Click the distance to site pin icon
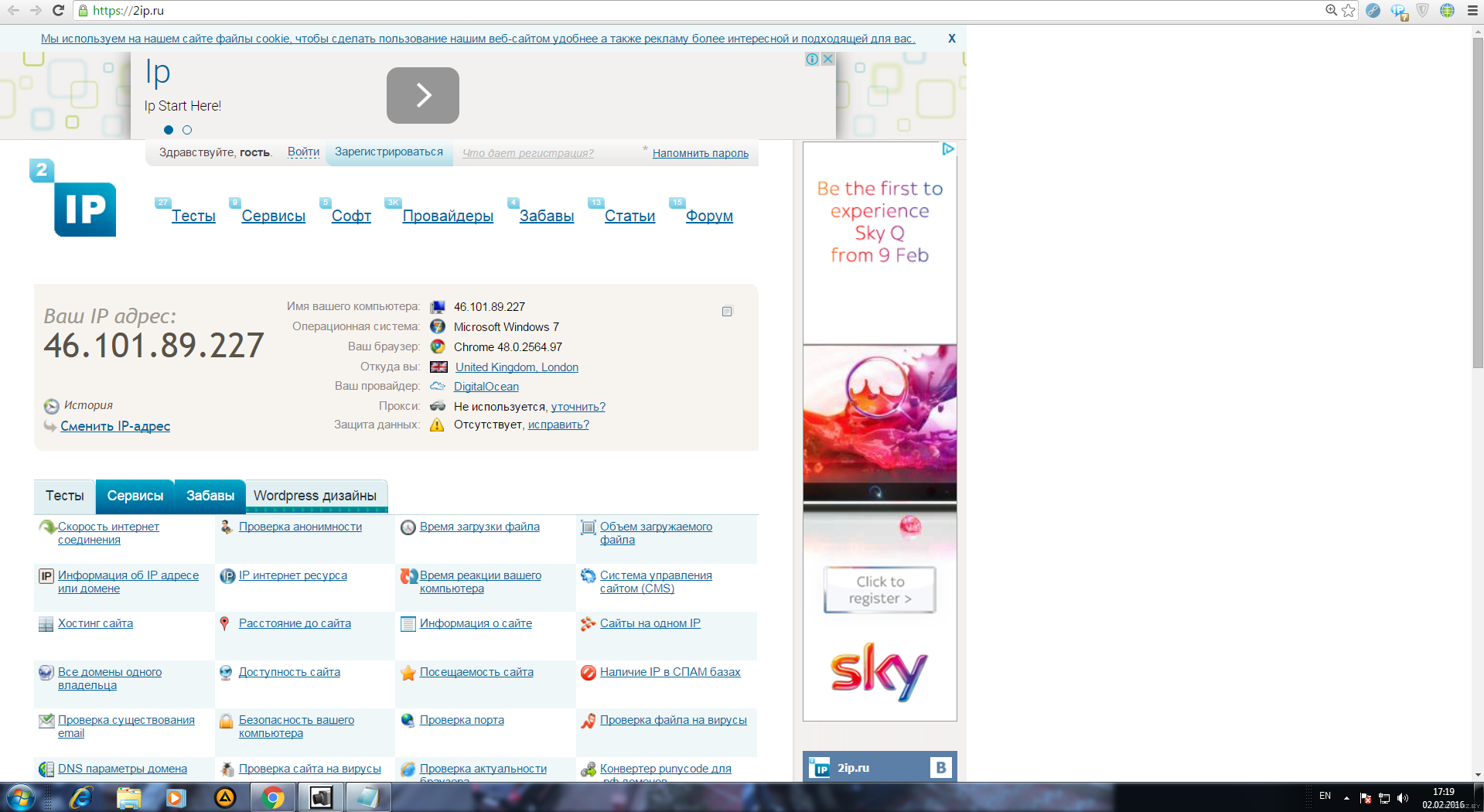This screenshot has height=812, width=1484. pos(224,623)
